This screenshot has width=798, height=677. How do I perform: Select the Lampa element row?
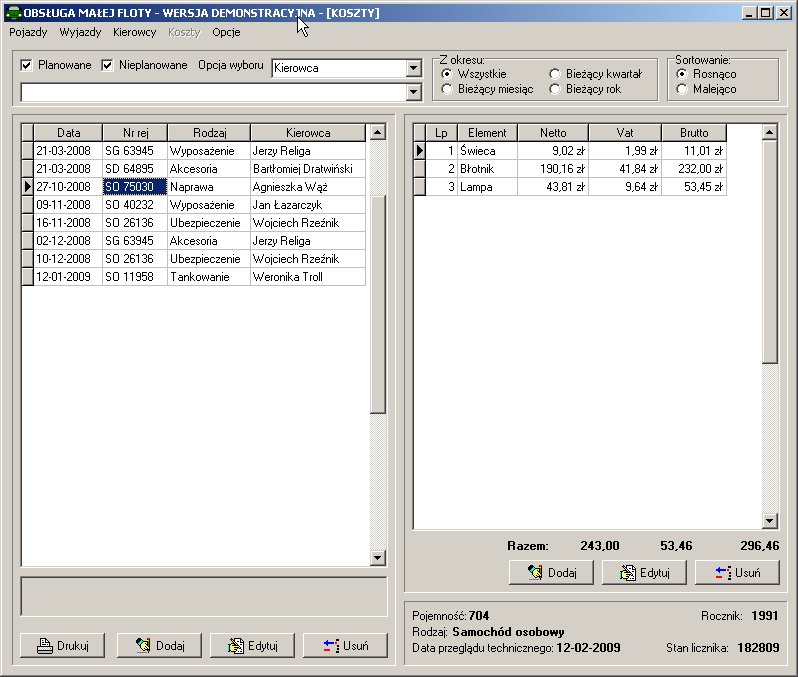(x=570, y=187)
